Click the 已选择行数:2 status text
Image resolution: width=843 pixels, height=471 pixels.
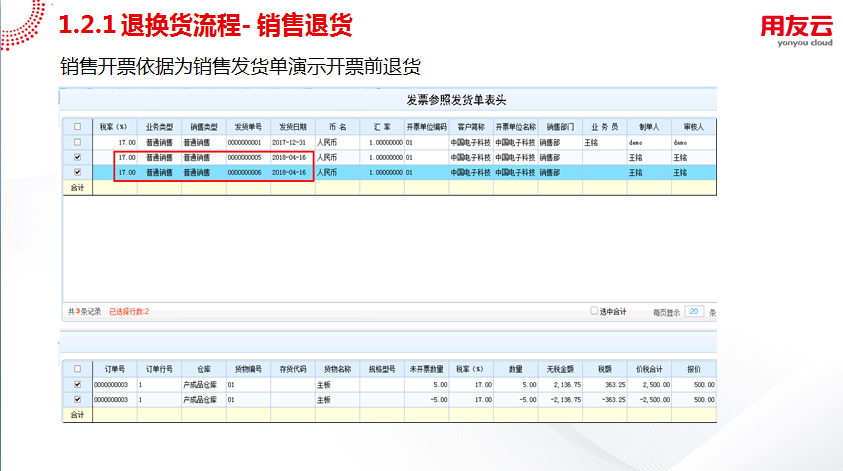click(x=129, y=312)
